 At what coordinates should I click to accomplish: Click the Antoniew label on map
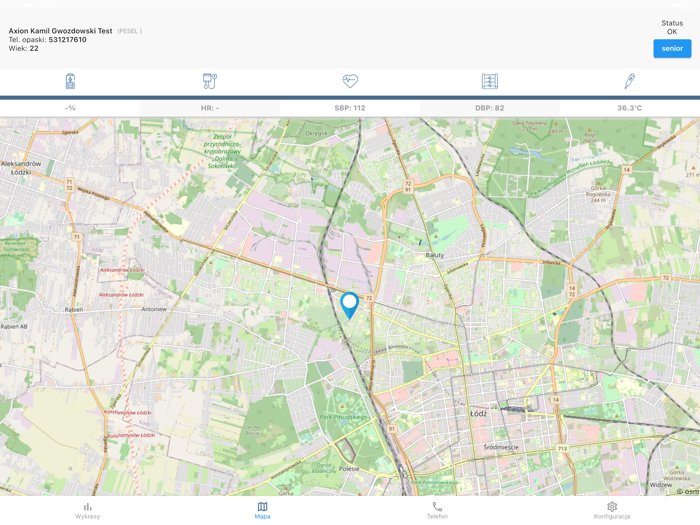[154, 309]
